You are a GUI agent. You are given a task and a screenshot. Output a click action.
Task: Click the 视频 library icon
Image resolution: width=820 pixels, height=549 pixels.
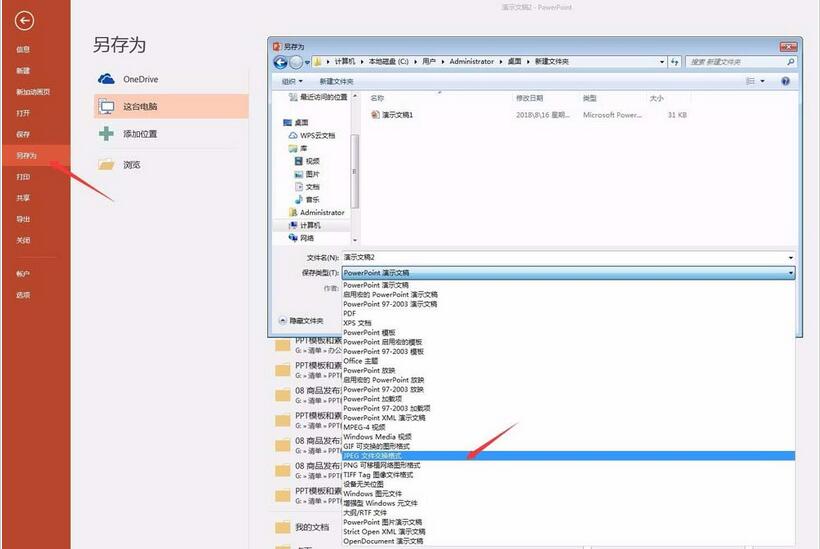299,161
